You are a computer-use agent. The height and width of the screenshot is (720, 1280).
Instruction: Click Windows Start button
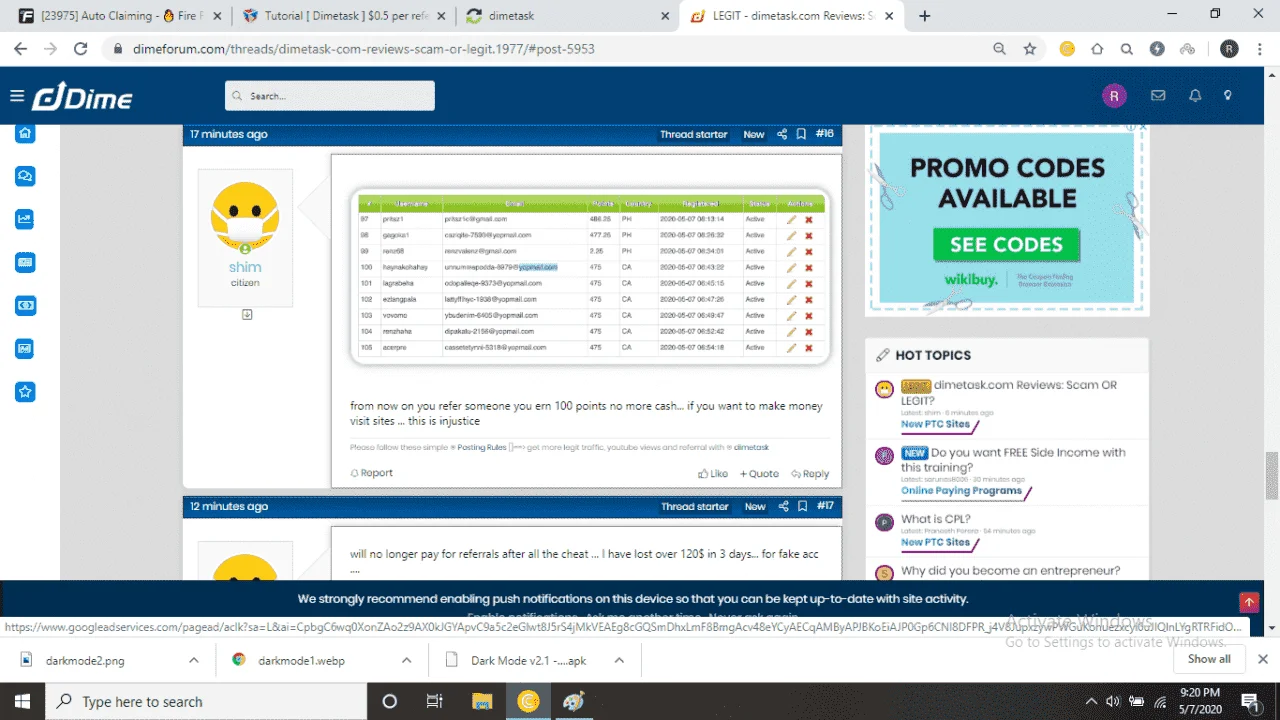coord(20,701)
